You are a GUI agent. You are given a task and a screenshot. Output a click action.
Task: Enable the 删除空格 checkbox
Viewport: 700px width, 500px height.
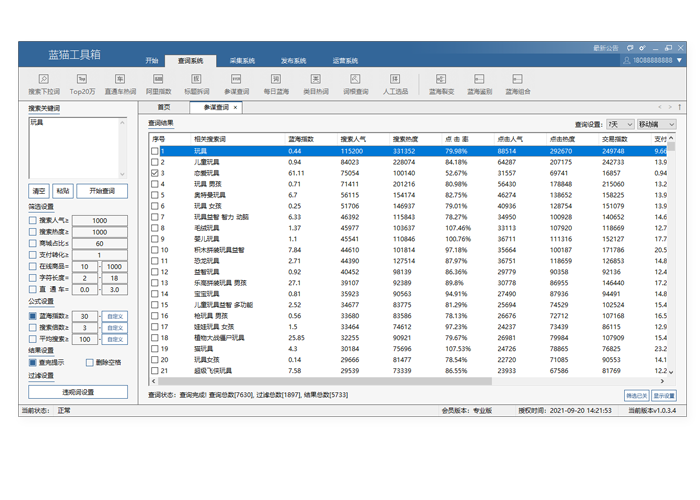tap(90, 362)
